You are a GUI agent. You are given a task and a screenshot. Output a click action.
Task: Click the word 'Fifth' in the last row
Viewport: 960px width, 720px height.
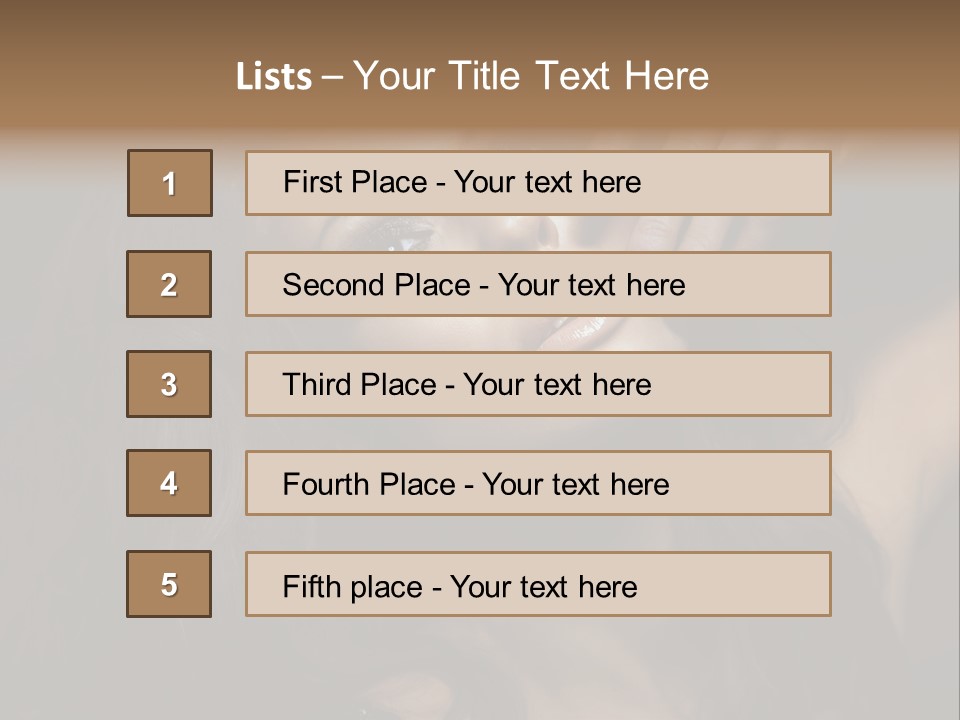[311, 587]
